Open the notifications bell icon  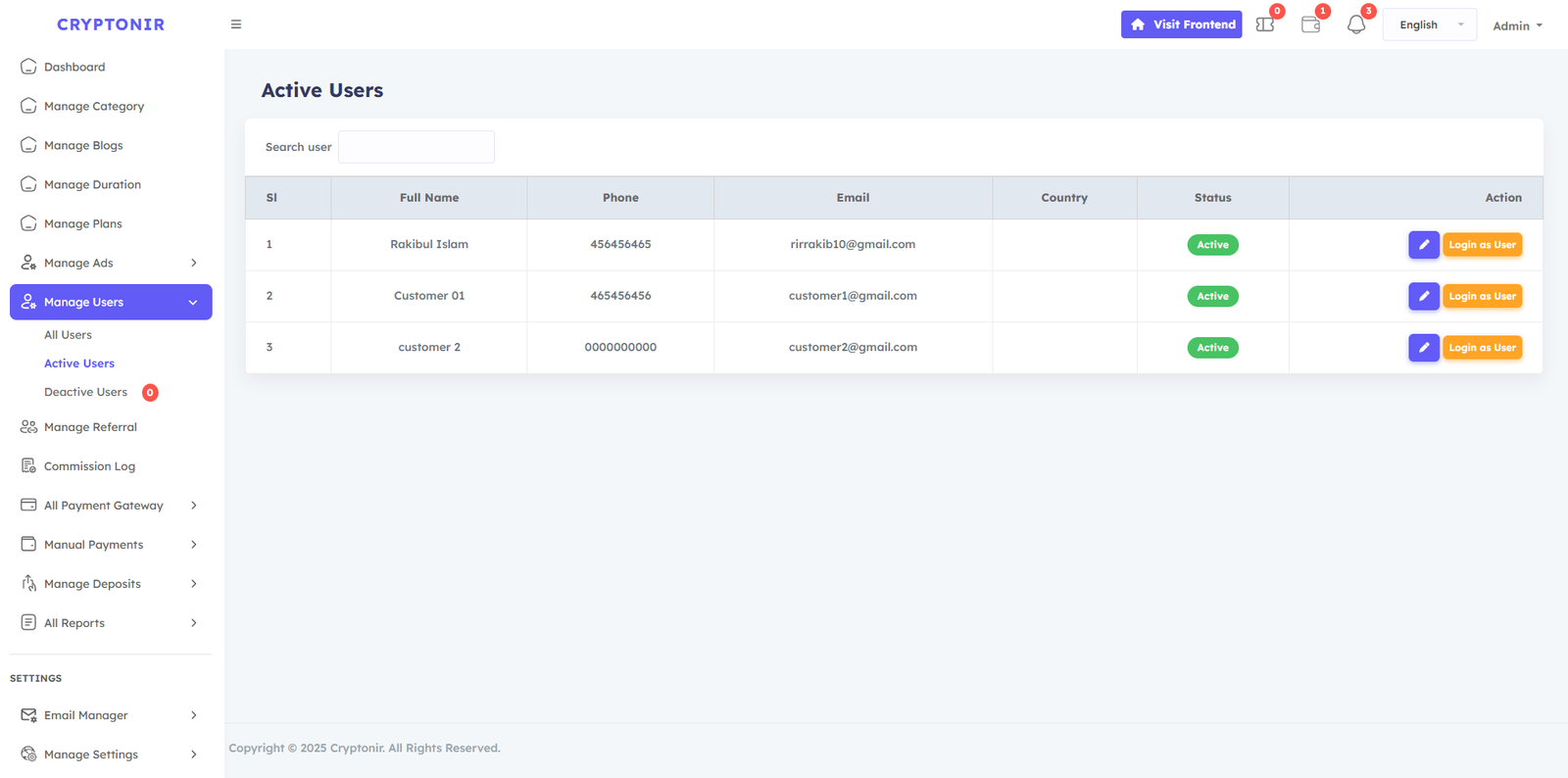click(x=1356, y=24)
